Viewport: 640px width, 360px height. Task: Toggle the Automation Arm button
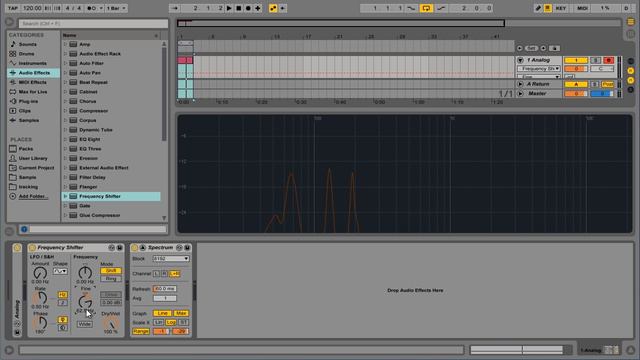(273, 8)
